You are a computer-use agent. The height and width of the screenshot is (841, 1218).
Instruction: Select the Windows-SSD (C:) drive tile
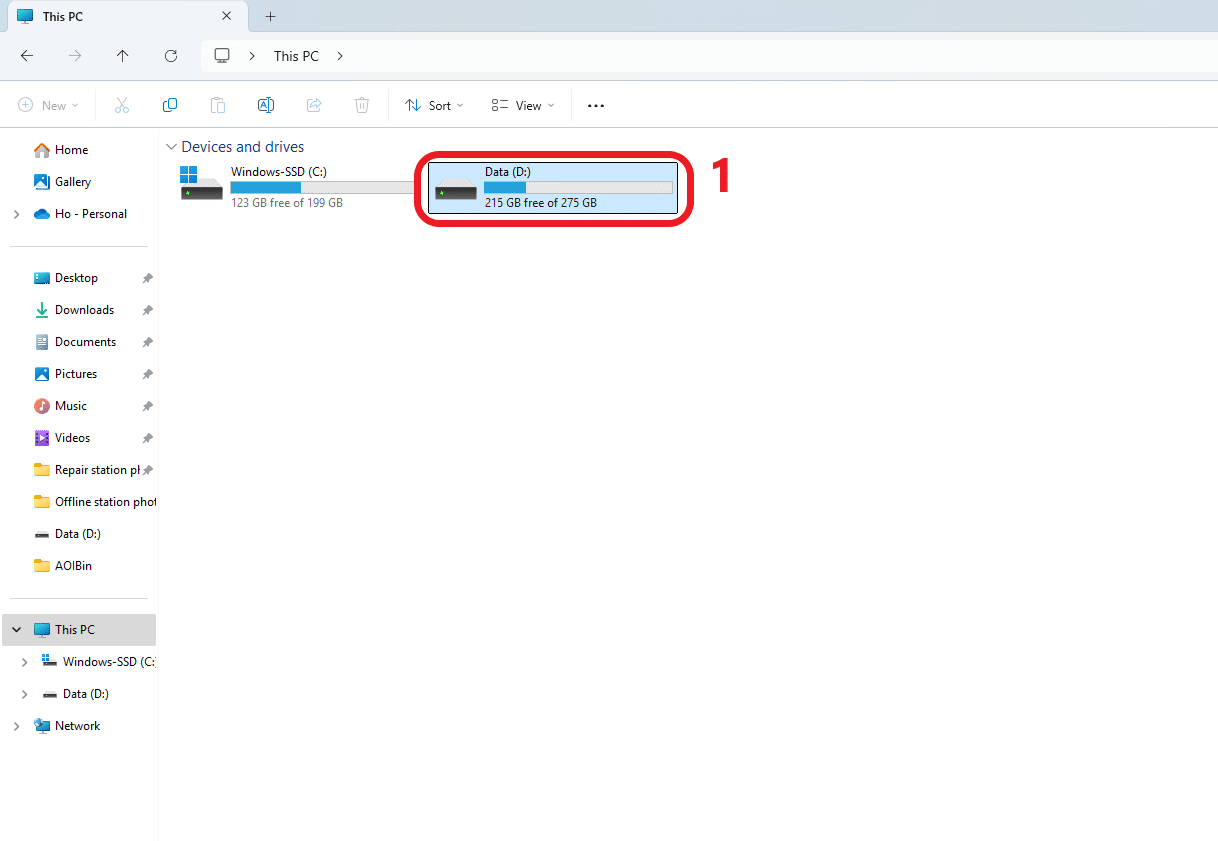point(297,188)
